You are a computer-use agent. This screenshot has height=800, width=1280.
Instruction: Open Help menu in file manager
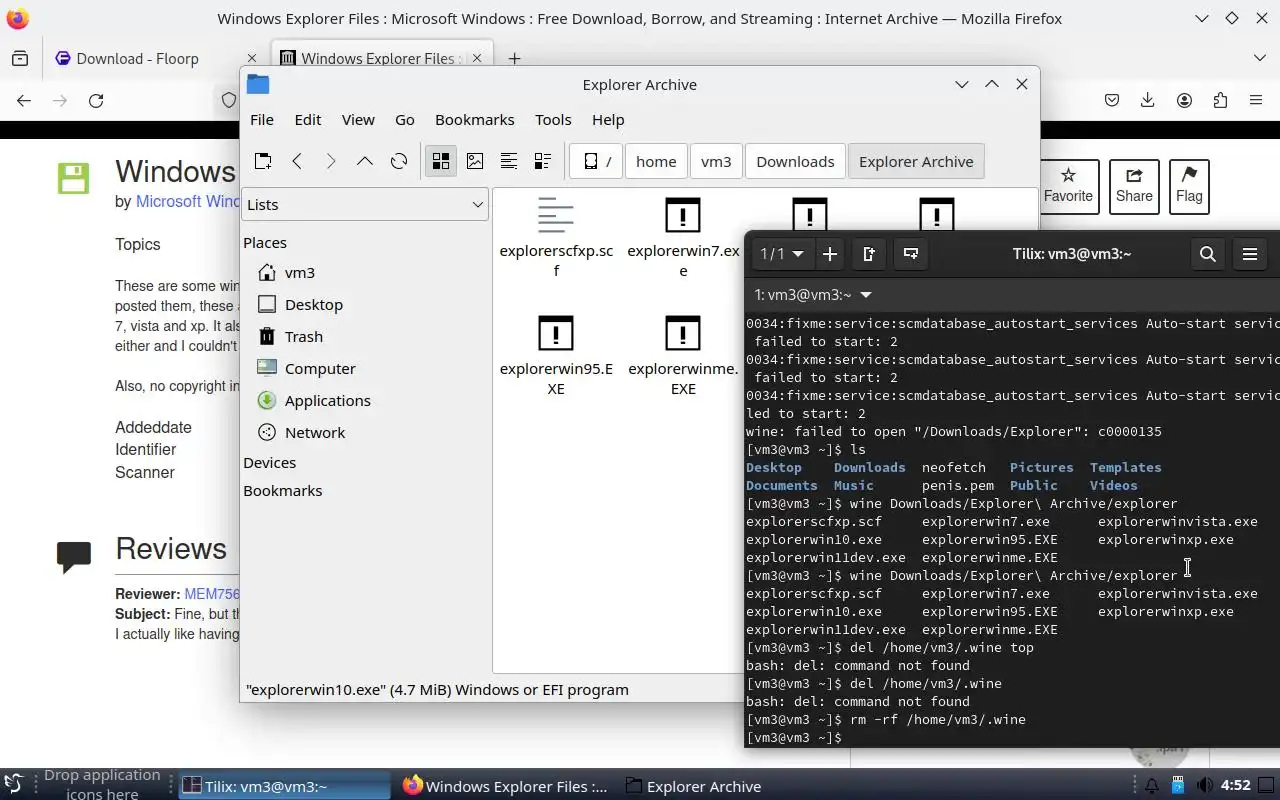point(608,119)
